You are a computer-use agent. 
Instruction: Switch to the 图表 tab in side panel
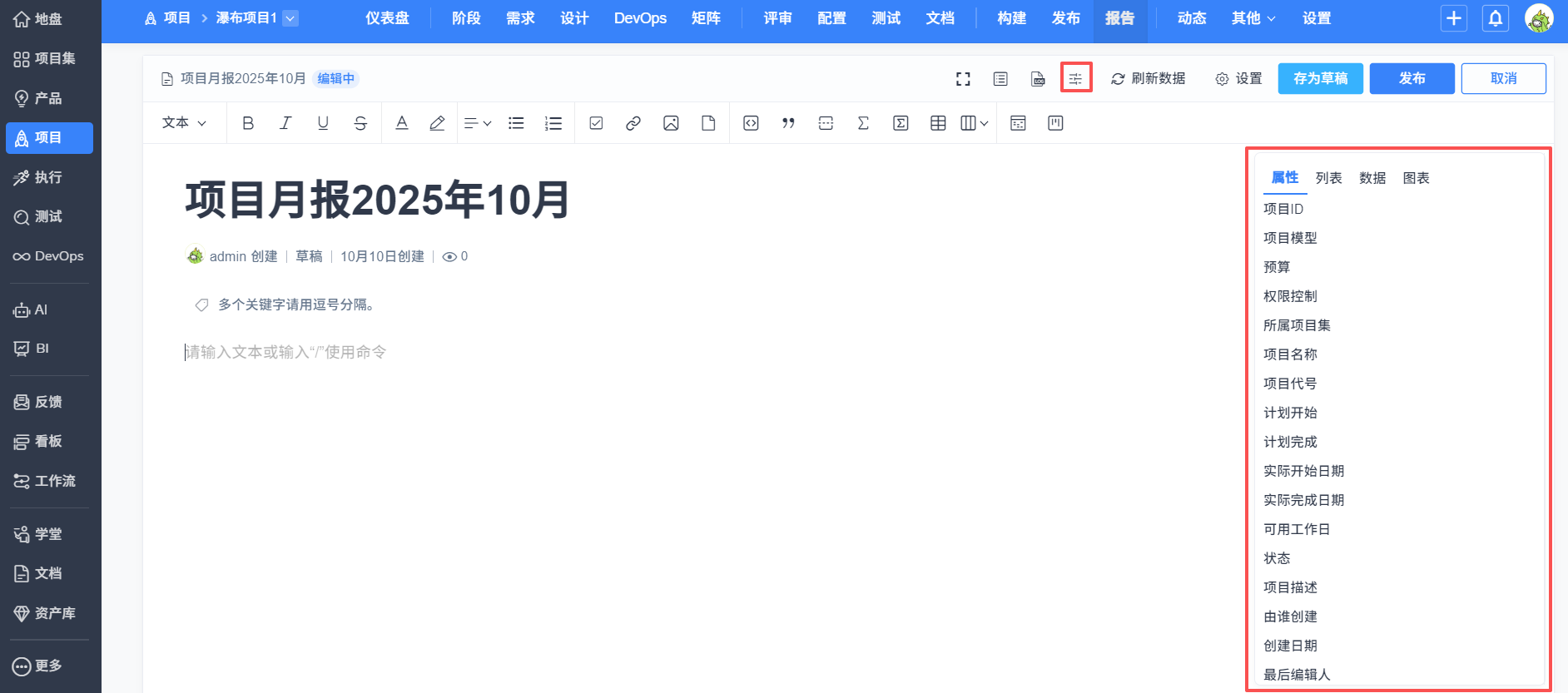[x=1416, y=178]
